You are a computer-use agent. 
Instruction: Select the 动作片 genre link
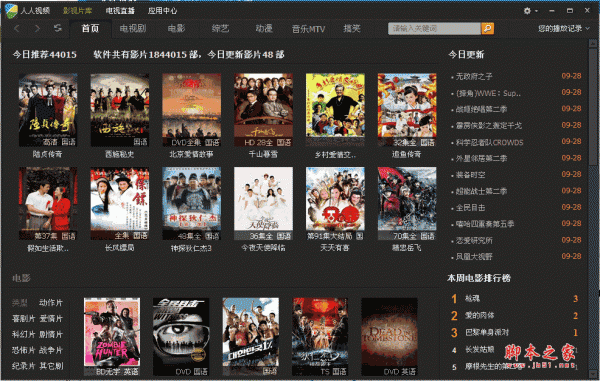[51, 303]
